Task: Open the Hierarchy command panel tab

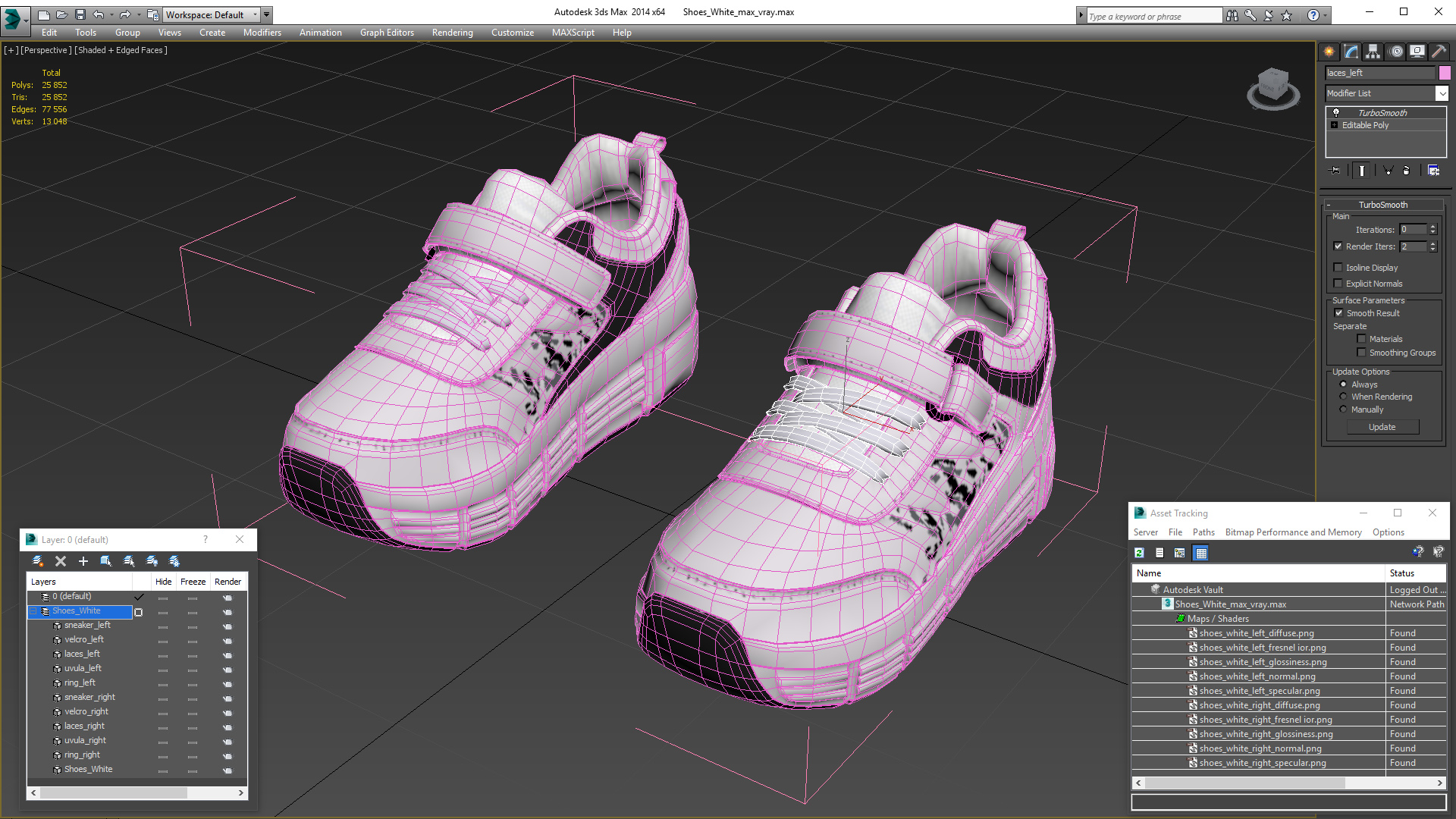Action: point(1373,52)
